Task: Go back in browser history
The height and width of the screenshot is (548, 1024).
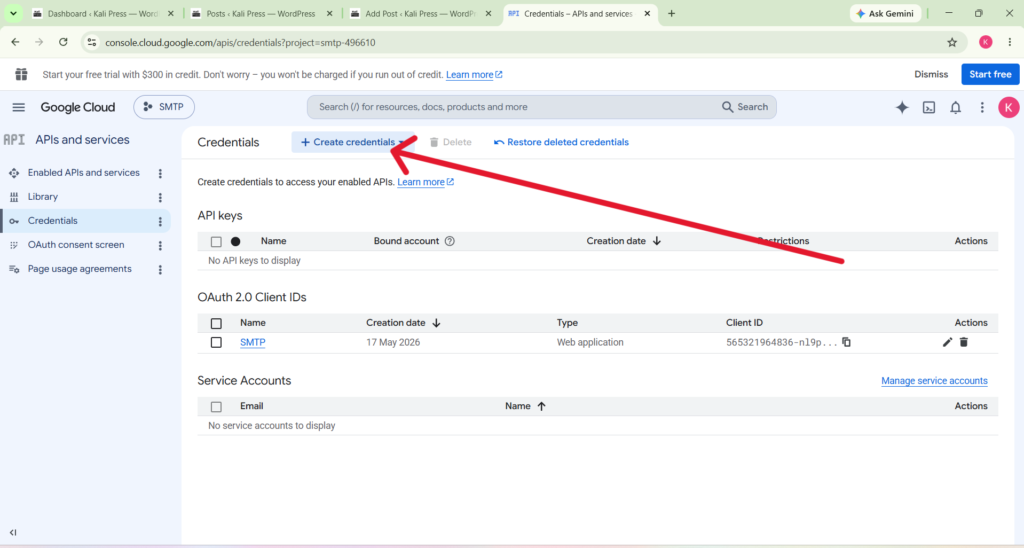Action: click(15, 42)
